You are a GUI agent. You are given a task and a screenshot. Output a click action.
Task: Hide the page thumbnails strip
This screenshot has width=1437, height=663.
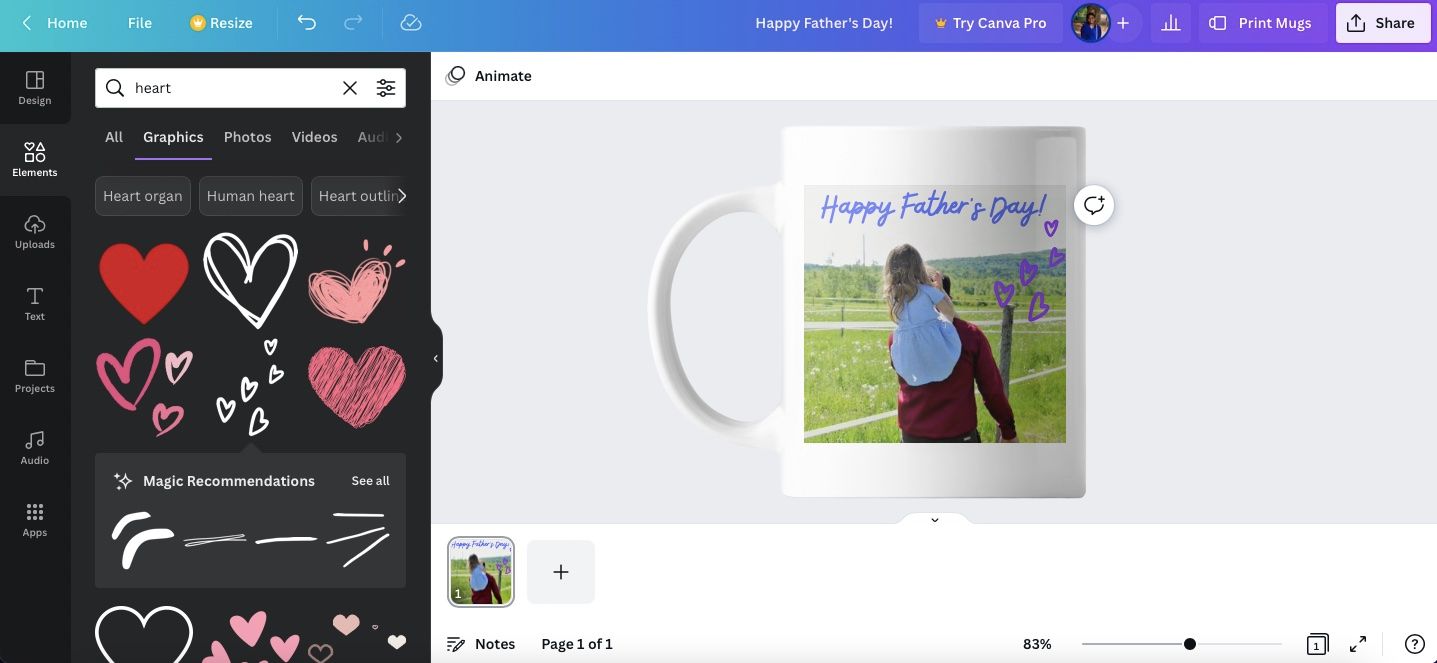(934, 520)
